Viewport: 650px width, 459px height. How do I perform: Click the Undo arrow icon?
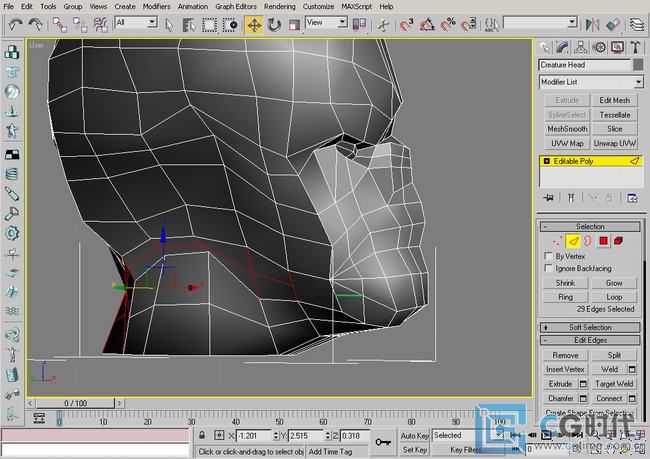click(x=15, y=24)
